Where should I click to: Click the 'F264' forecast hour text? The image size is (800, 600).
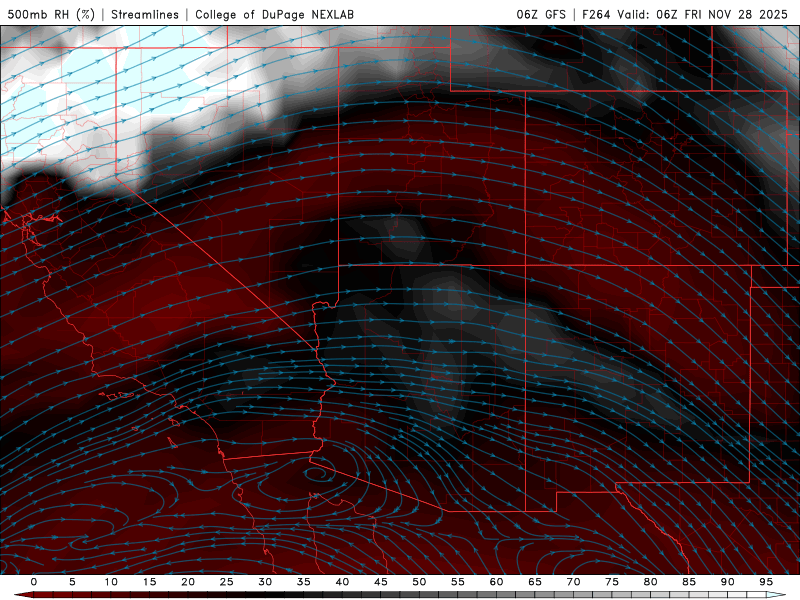click(596, 14)
